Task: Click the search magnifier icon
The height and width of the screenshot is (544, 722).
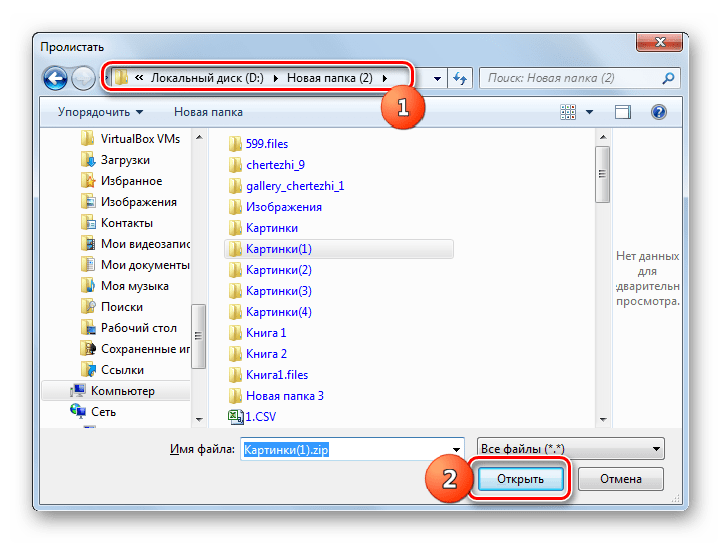Action: click(668, 78)
